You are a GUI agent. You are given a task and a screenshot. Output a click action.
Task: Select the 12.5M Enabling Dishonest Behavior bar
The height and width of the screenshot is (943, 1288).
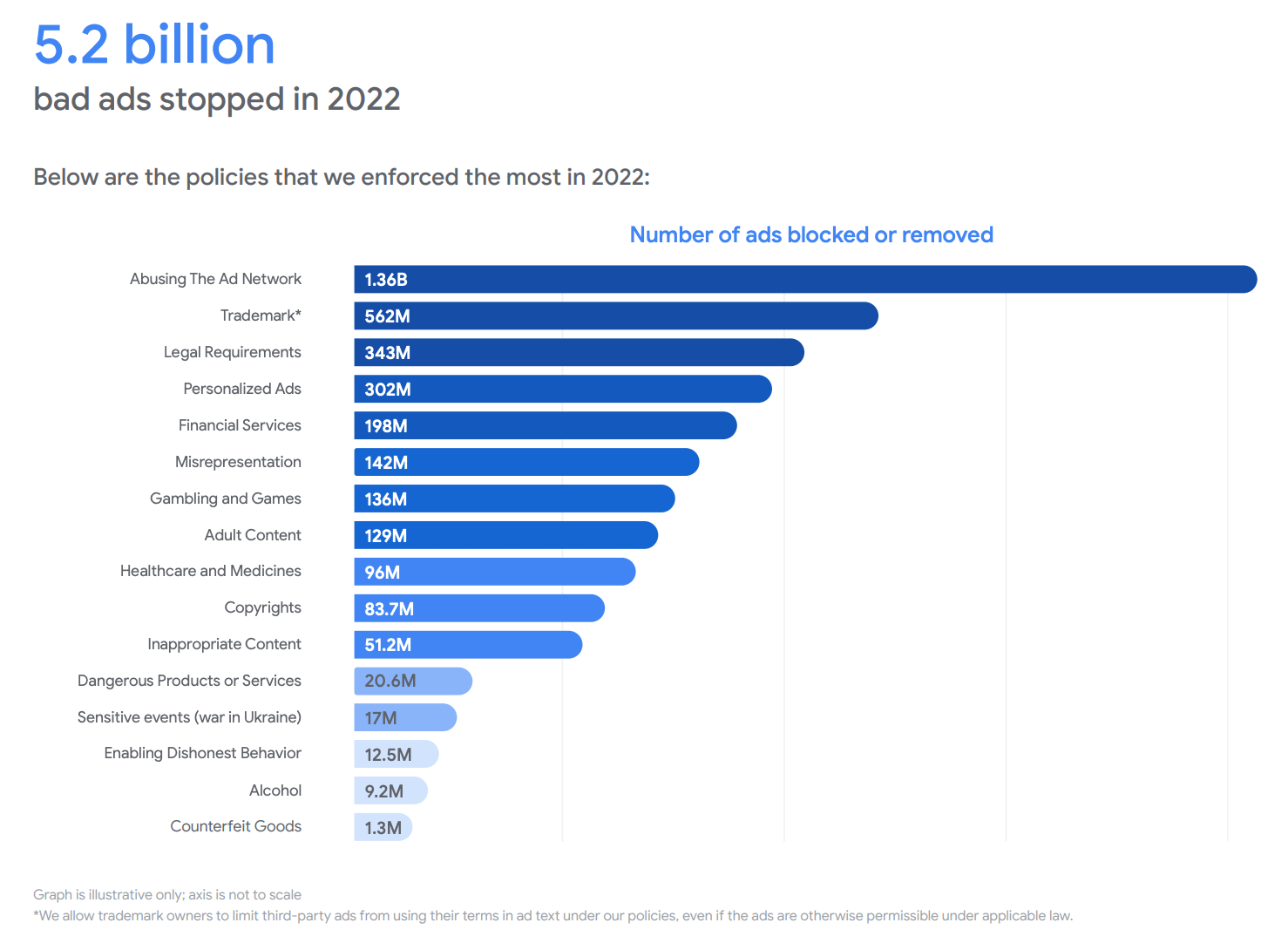pos(397,754)
